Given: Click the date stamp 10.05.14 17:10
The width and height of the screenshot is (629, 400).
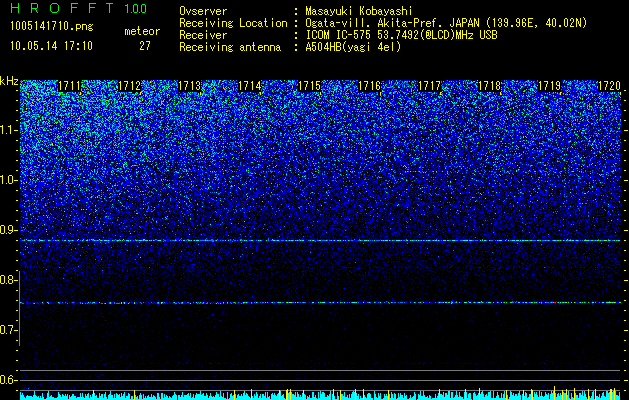Looking at the screenshot, I should (52, 46).
